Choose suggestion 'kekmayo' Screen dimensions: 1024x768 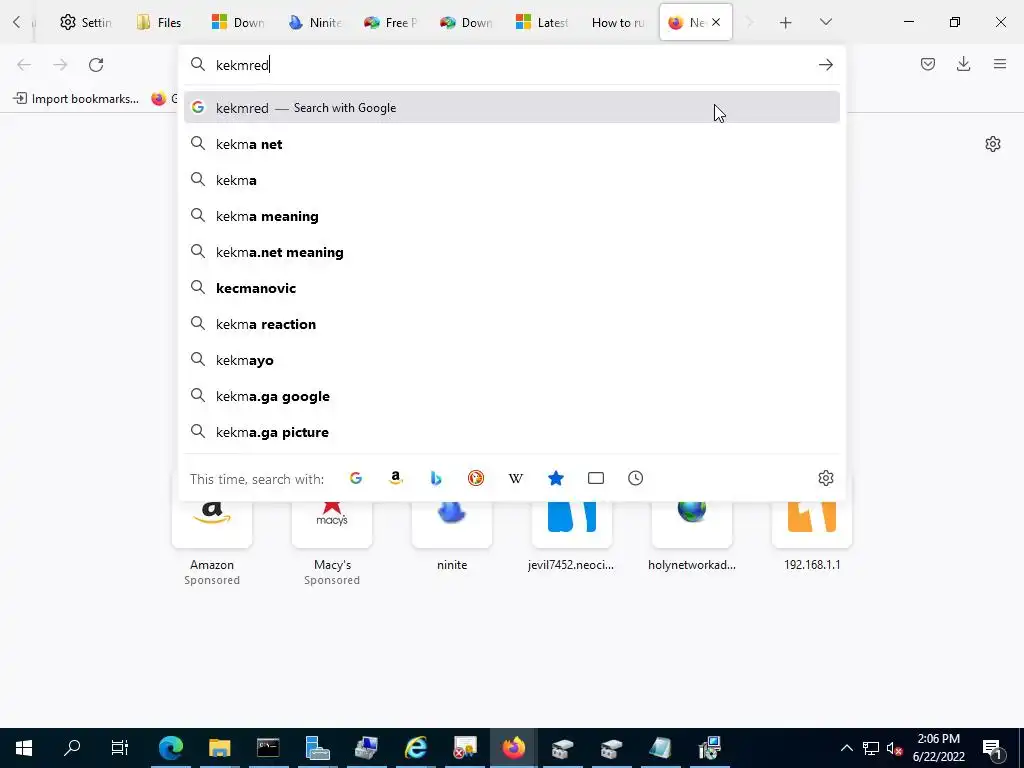[511, 360]
